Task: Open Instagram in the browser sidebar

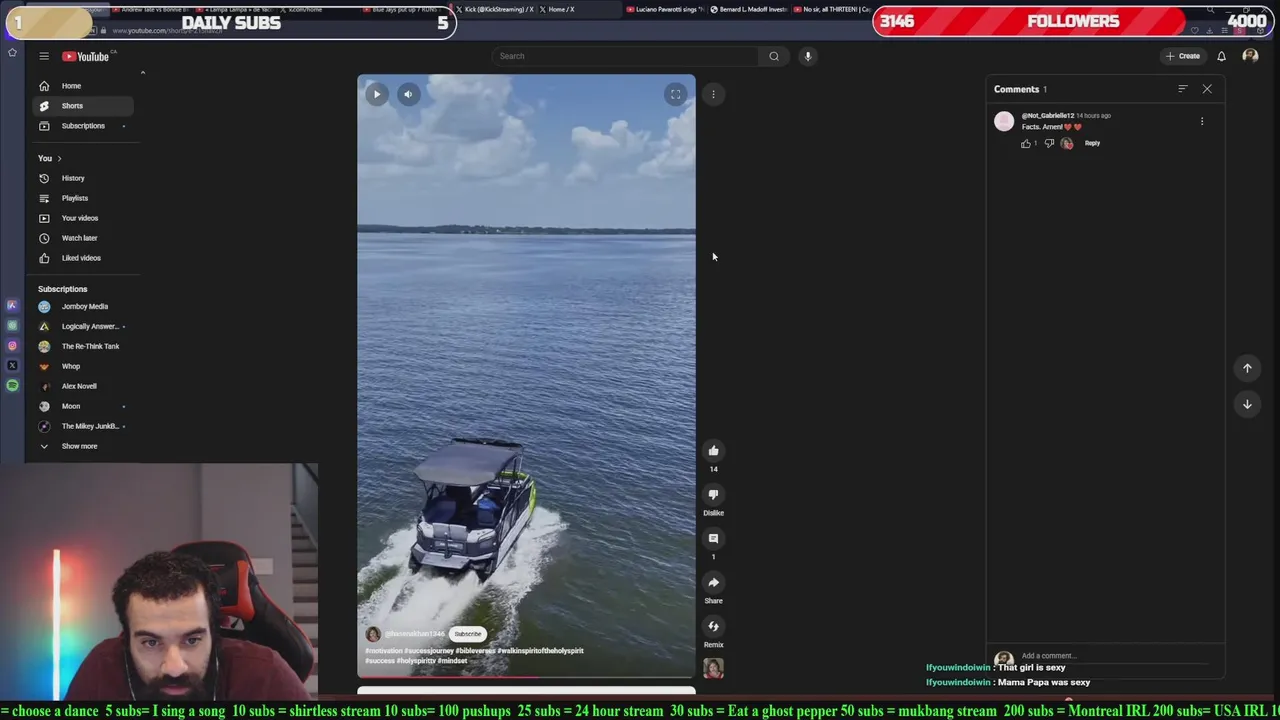Action: pos(12,346)
